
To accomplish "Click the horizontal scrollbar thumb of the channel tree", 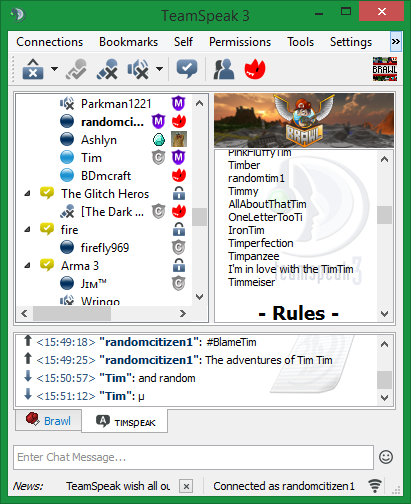I will (72, 313).
